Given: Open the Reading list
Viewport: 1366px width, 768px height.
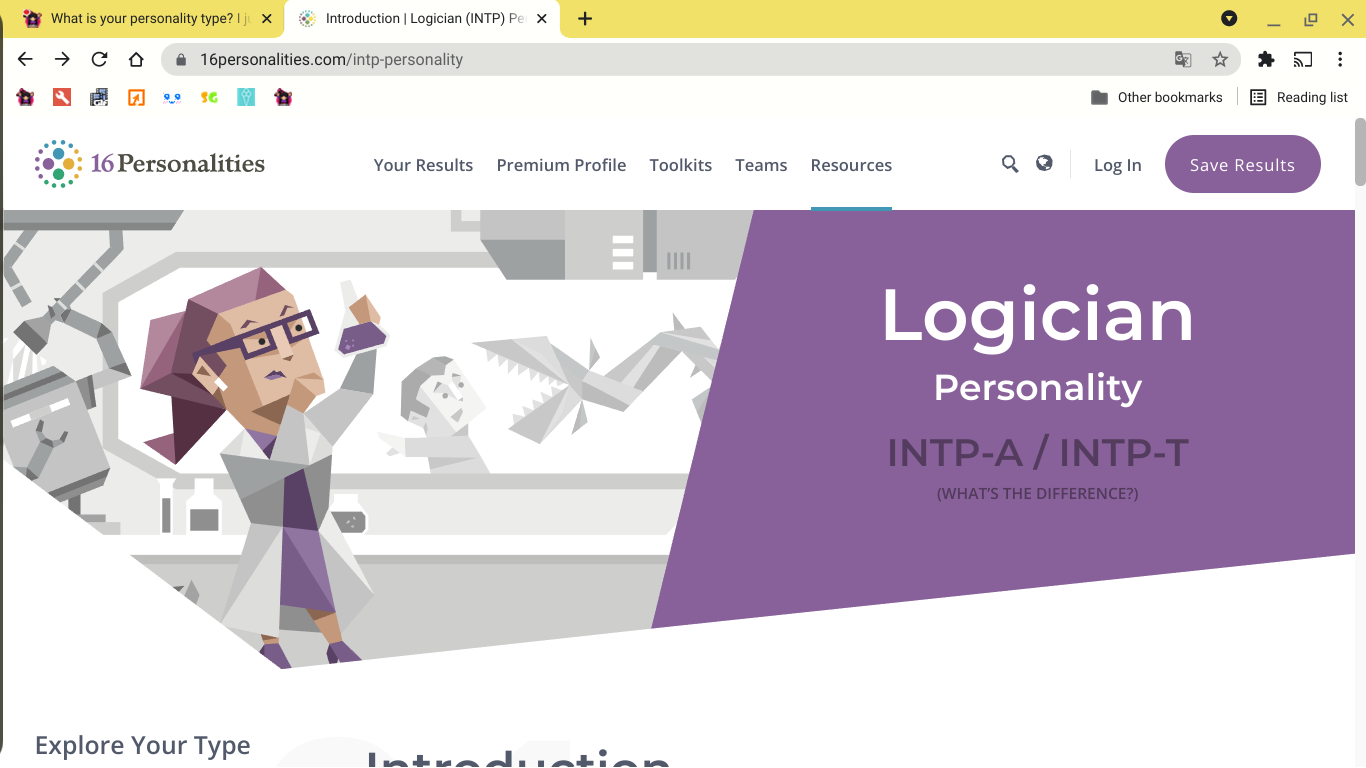Looking at the screenshot, I should click(x=1299, y=97).
